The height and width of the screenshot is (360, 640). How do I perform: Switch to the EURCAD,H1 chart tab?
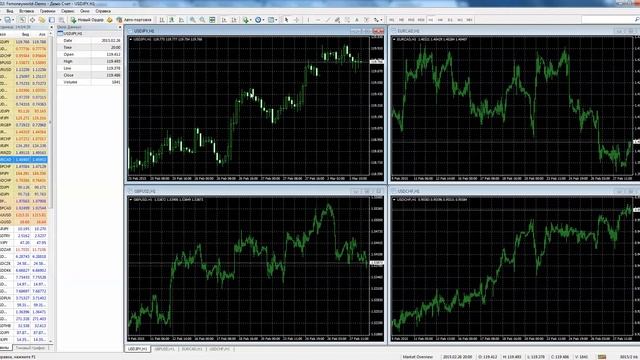[192, 349]
